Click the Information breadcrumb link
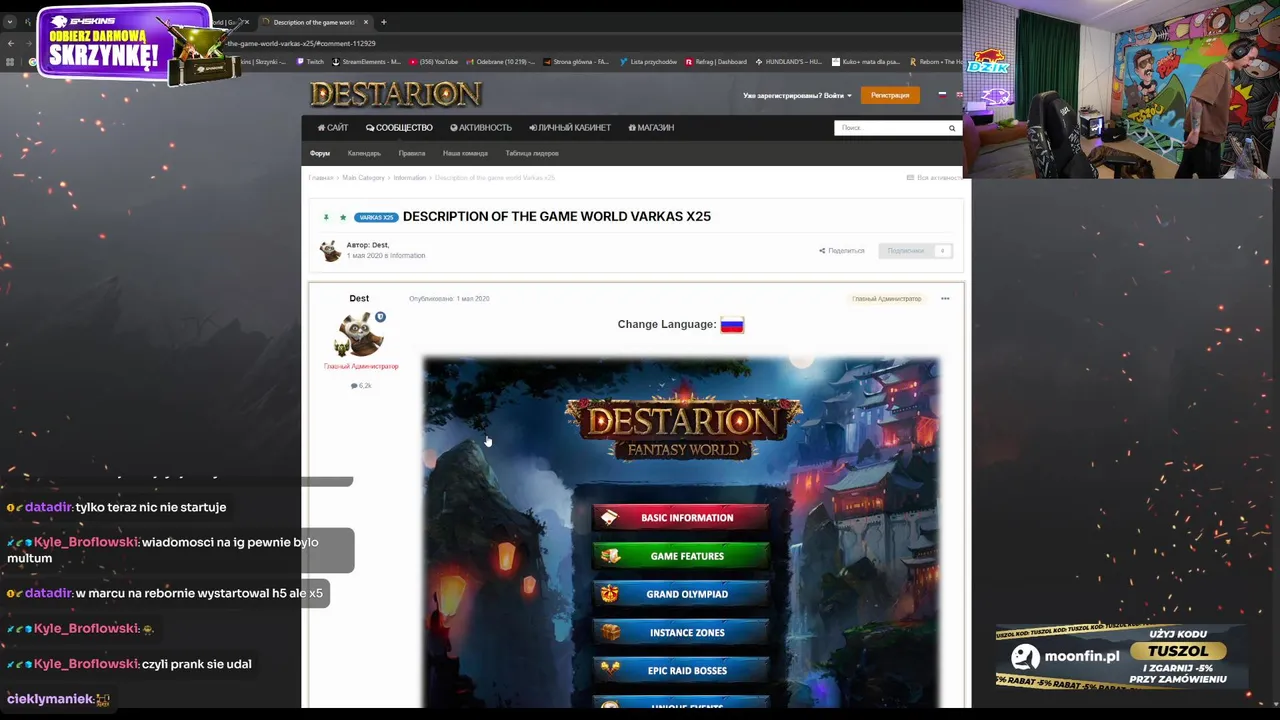1280x720 pixels. pyautogui.click(x=410, y=178)
